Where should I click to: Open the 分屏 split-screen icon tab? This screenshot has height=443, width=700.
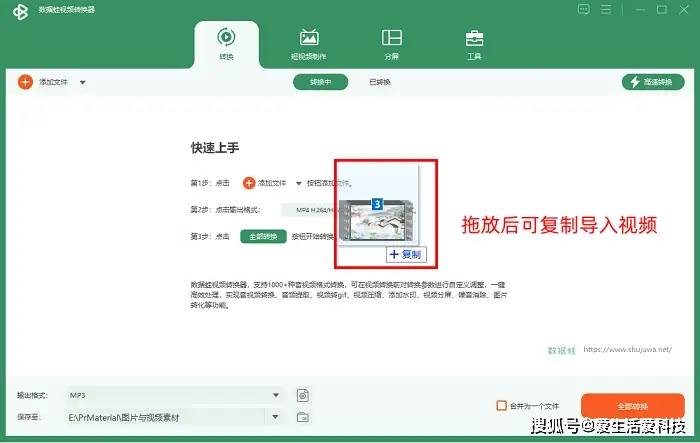click(391, 44)
